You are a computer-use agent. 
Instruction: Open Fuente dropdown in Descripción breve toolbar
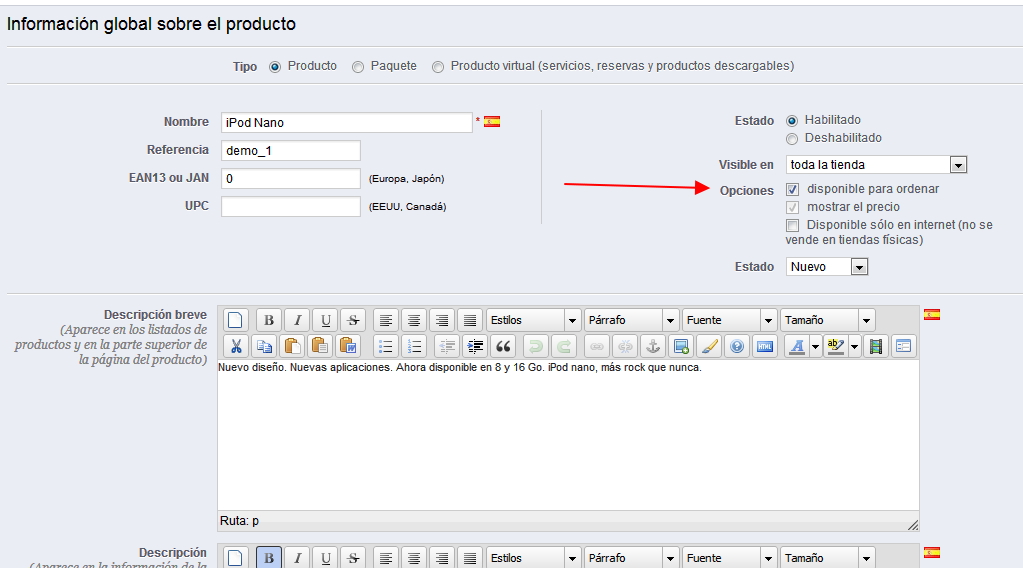(729, 320)
